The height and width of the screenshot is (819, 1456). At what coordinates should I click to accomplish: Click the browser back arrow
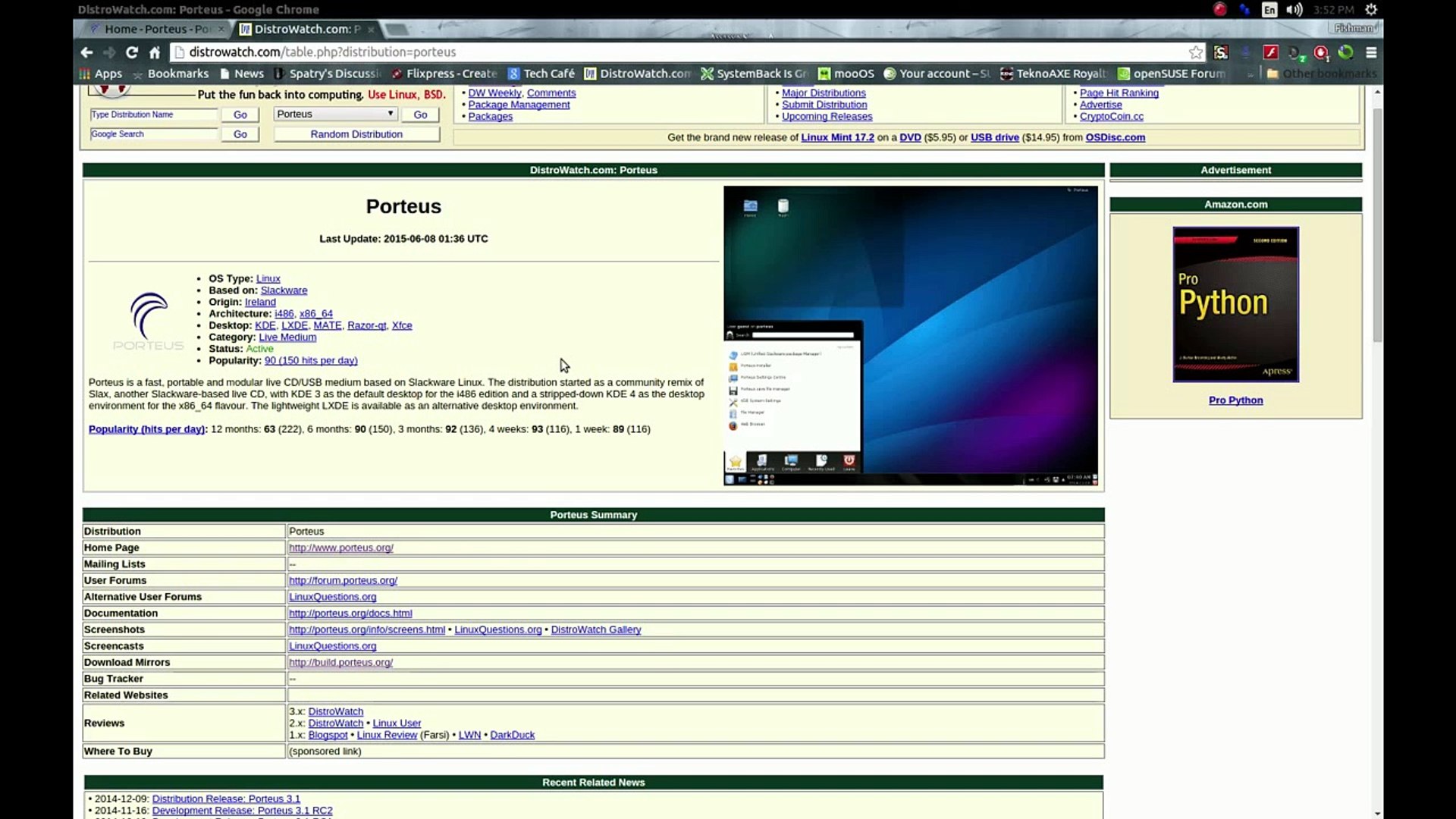coord(86,52)
